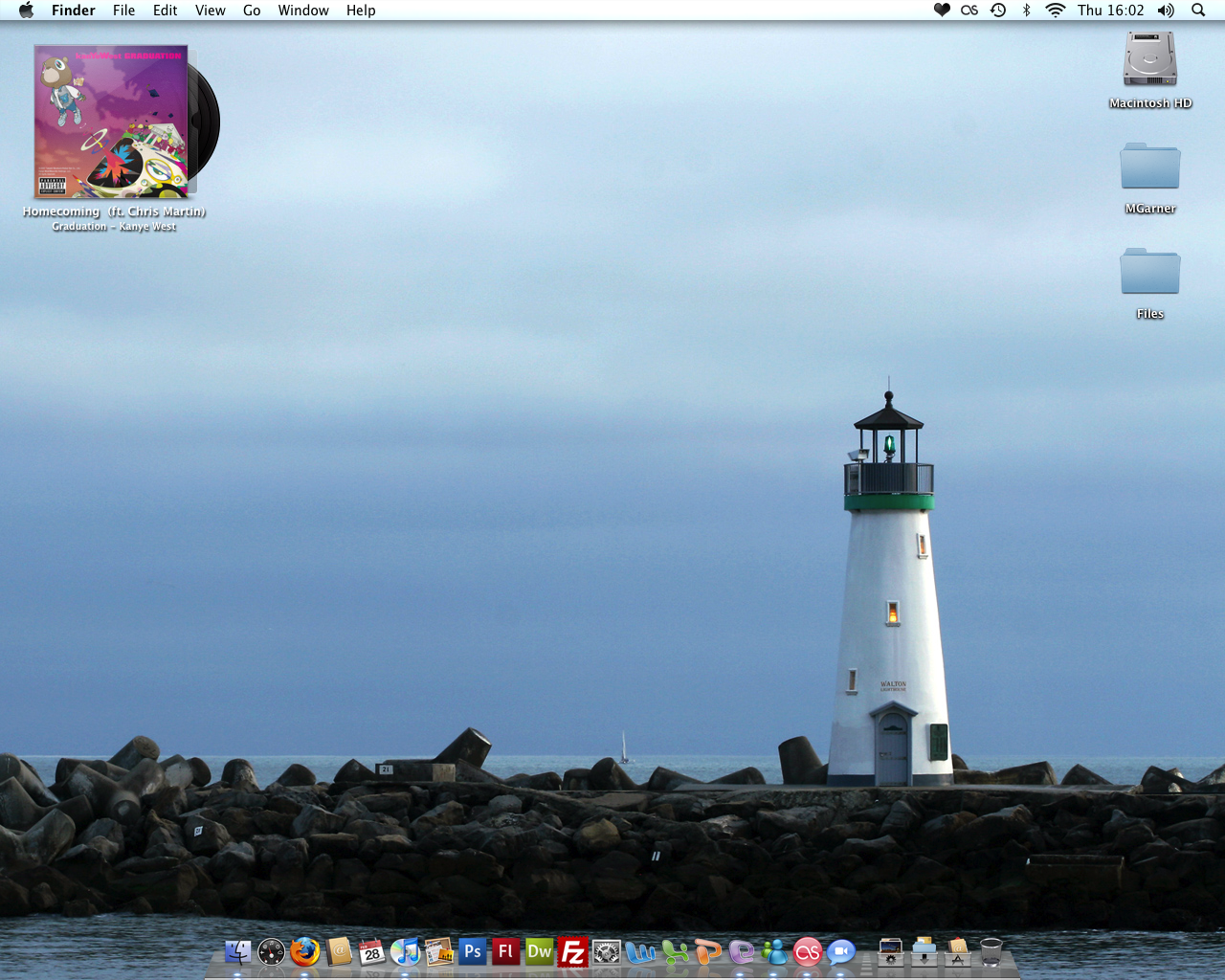Open the Go menu
The width and height of the screenshot is (1225, 980).
tap(252, 11)
